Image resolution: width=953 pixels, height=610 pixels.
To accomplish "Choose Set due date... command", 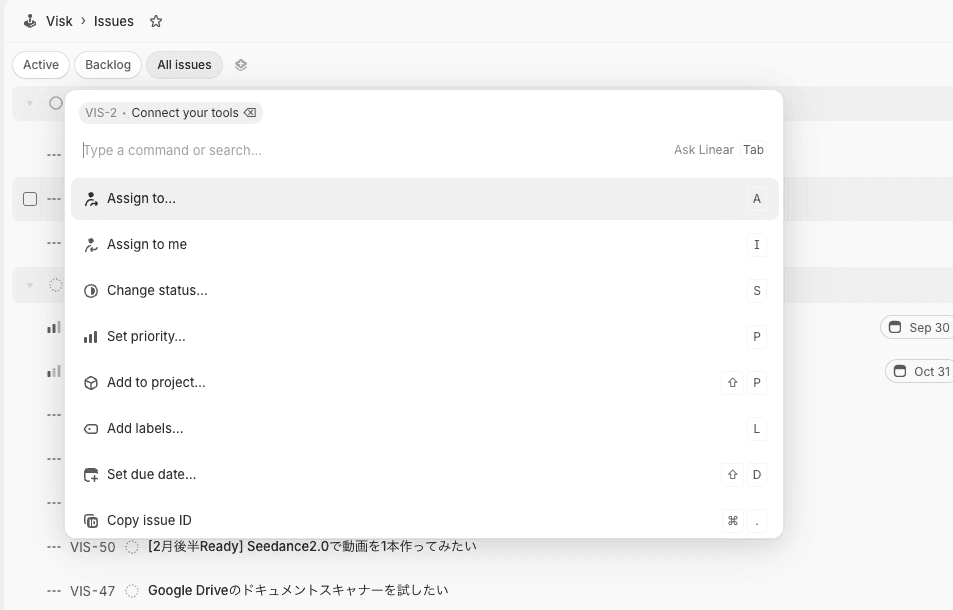I will (425, 475).
